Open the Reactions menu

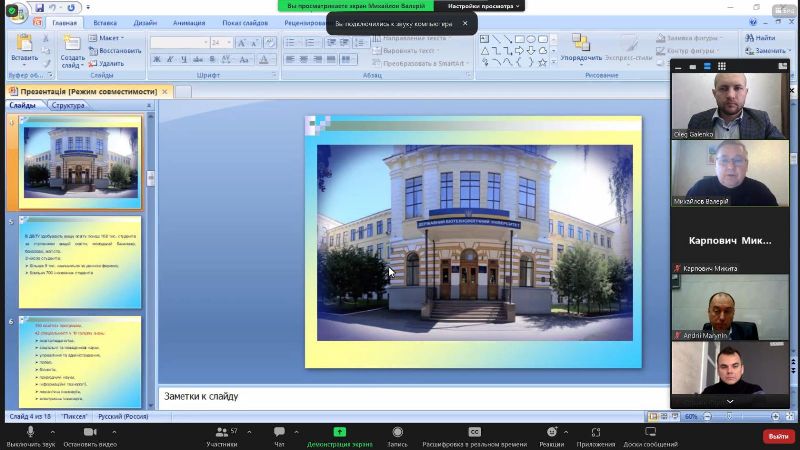coord(551,432)
